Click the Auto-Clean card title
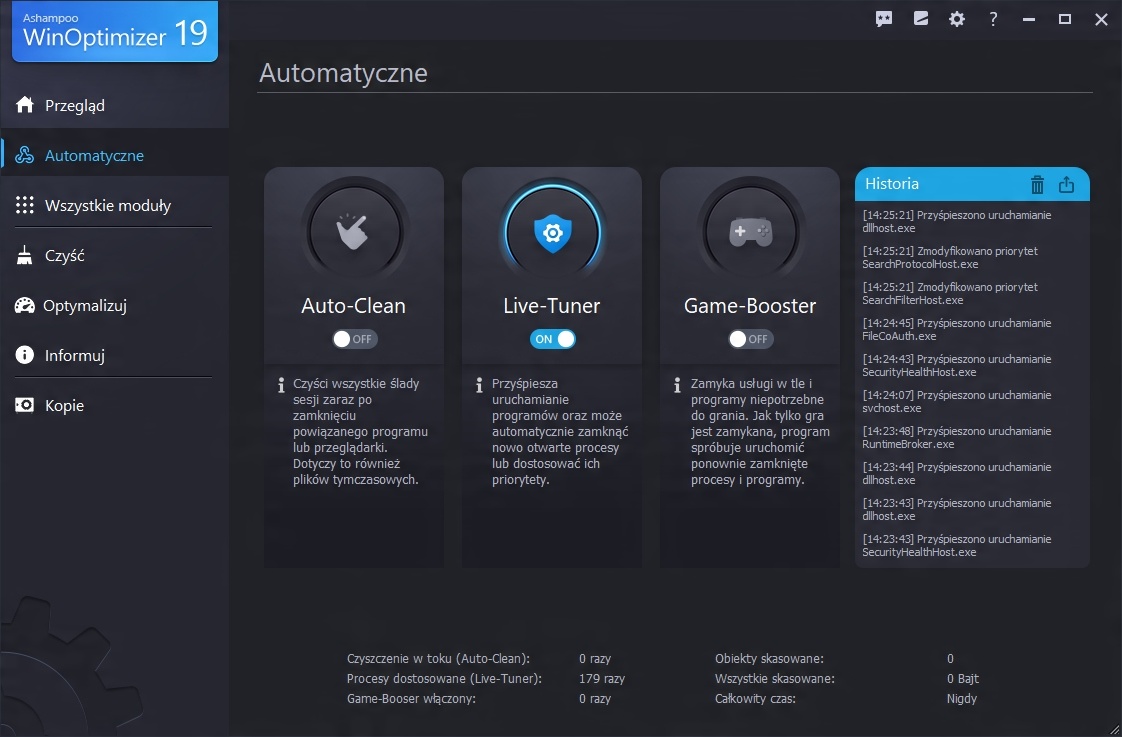Viewport: 1122px width, 737px height. (353, 306)
